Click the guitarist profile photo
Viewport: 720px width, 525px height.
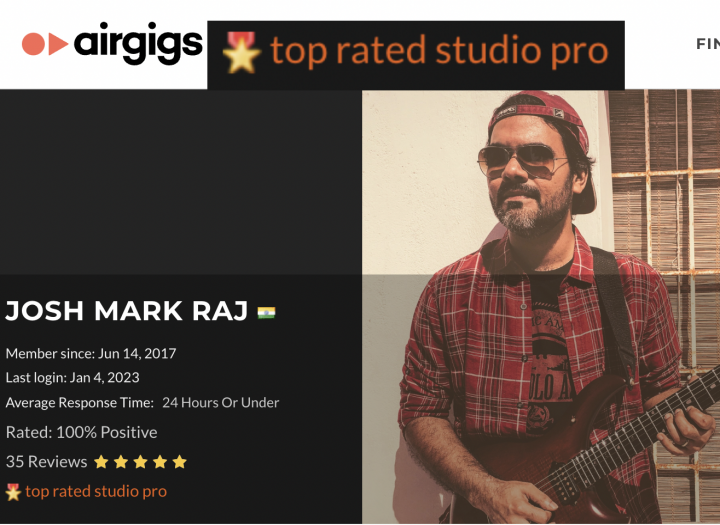(x=541, y=307)
